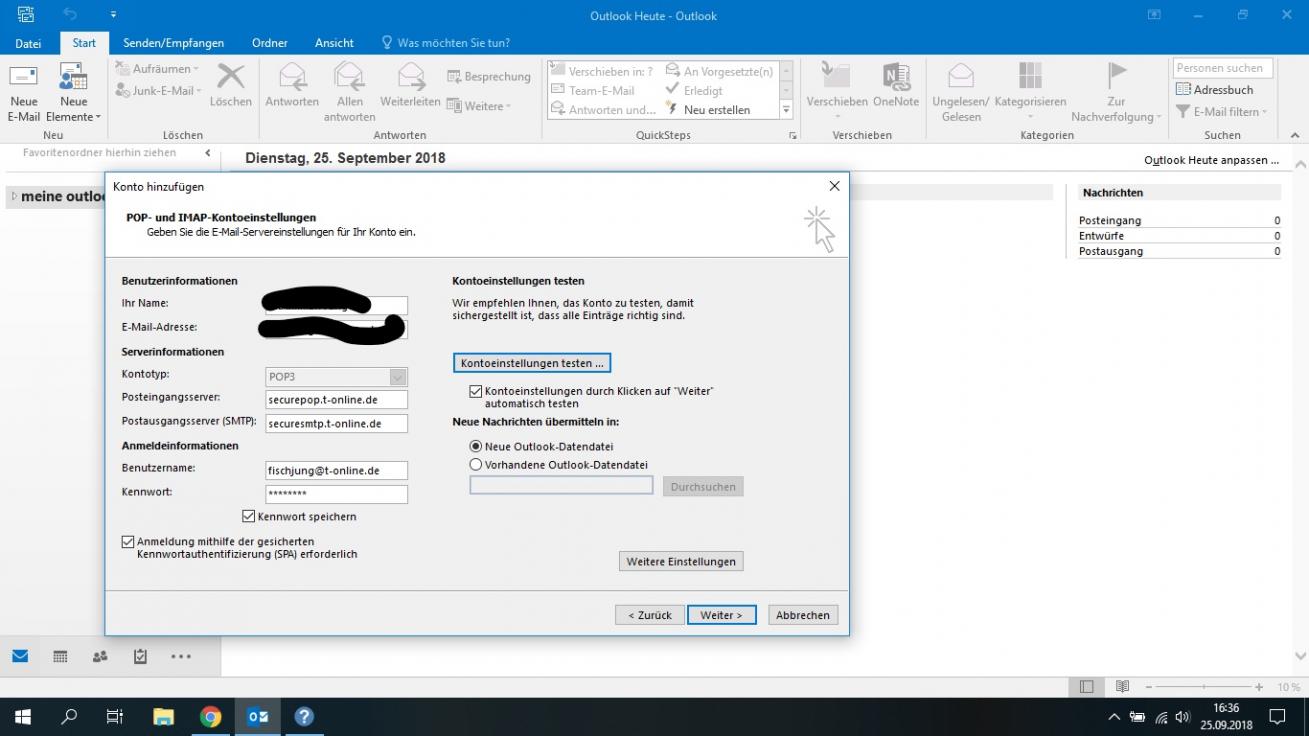Click the OneNote icon
This screenshot has height=736, width=1309.
(895, 77)
